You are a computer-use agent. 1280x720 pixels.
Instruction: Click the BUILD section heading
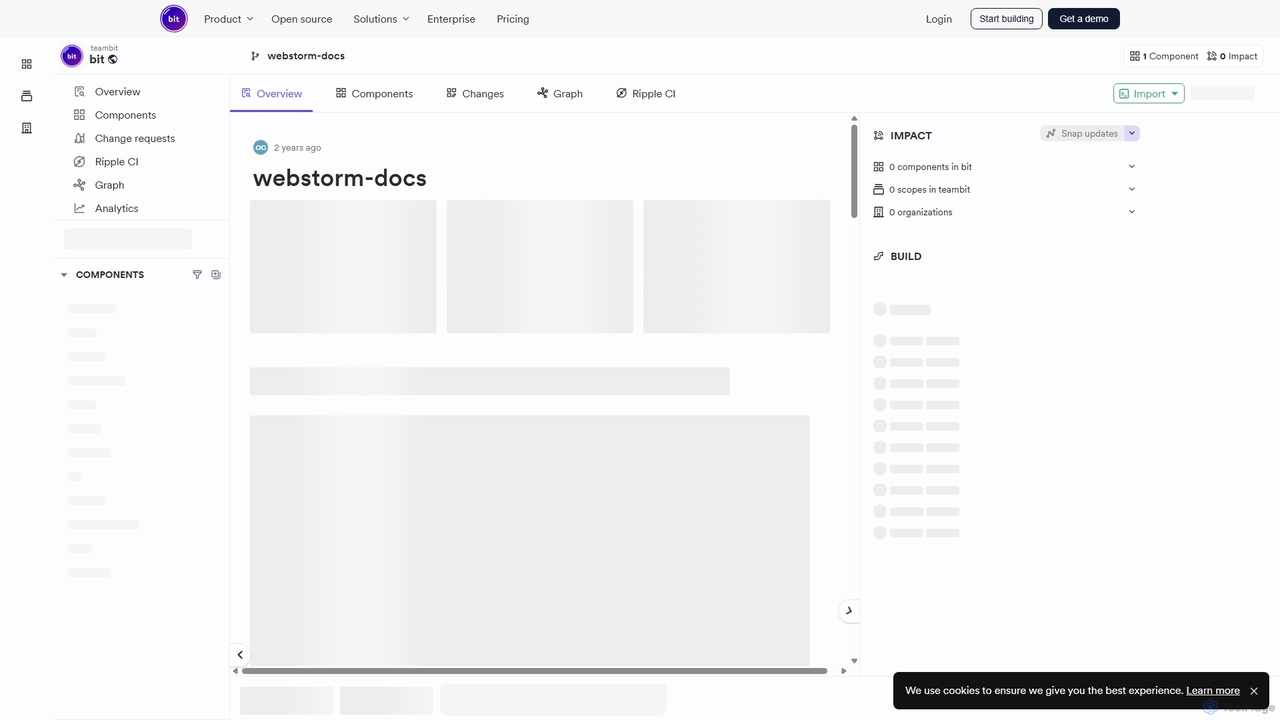[906, 257]
